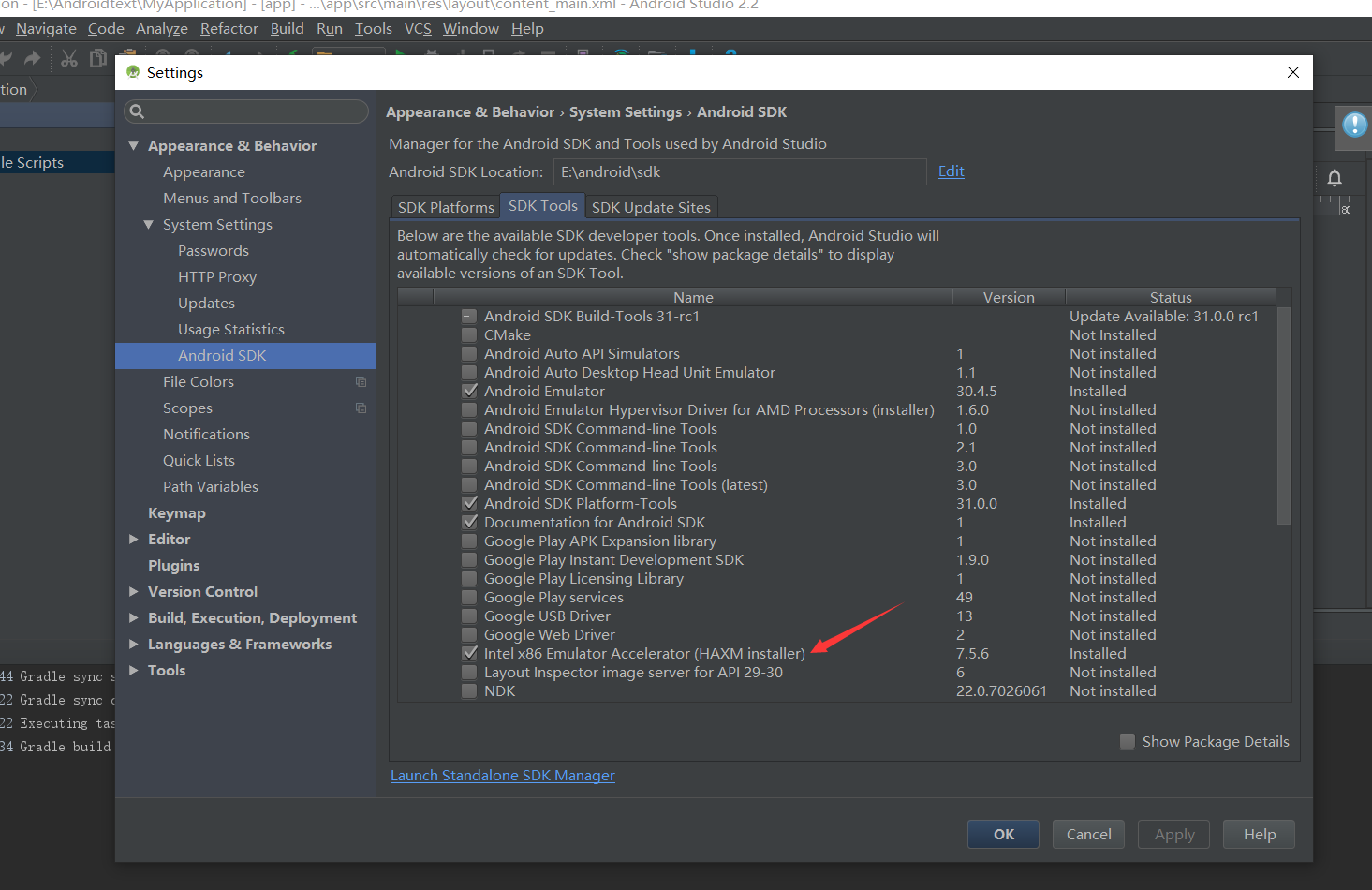
Task: Check the Google USB Driver checkbox
Action: (x=469, y=616)
